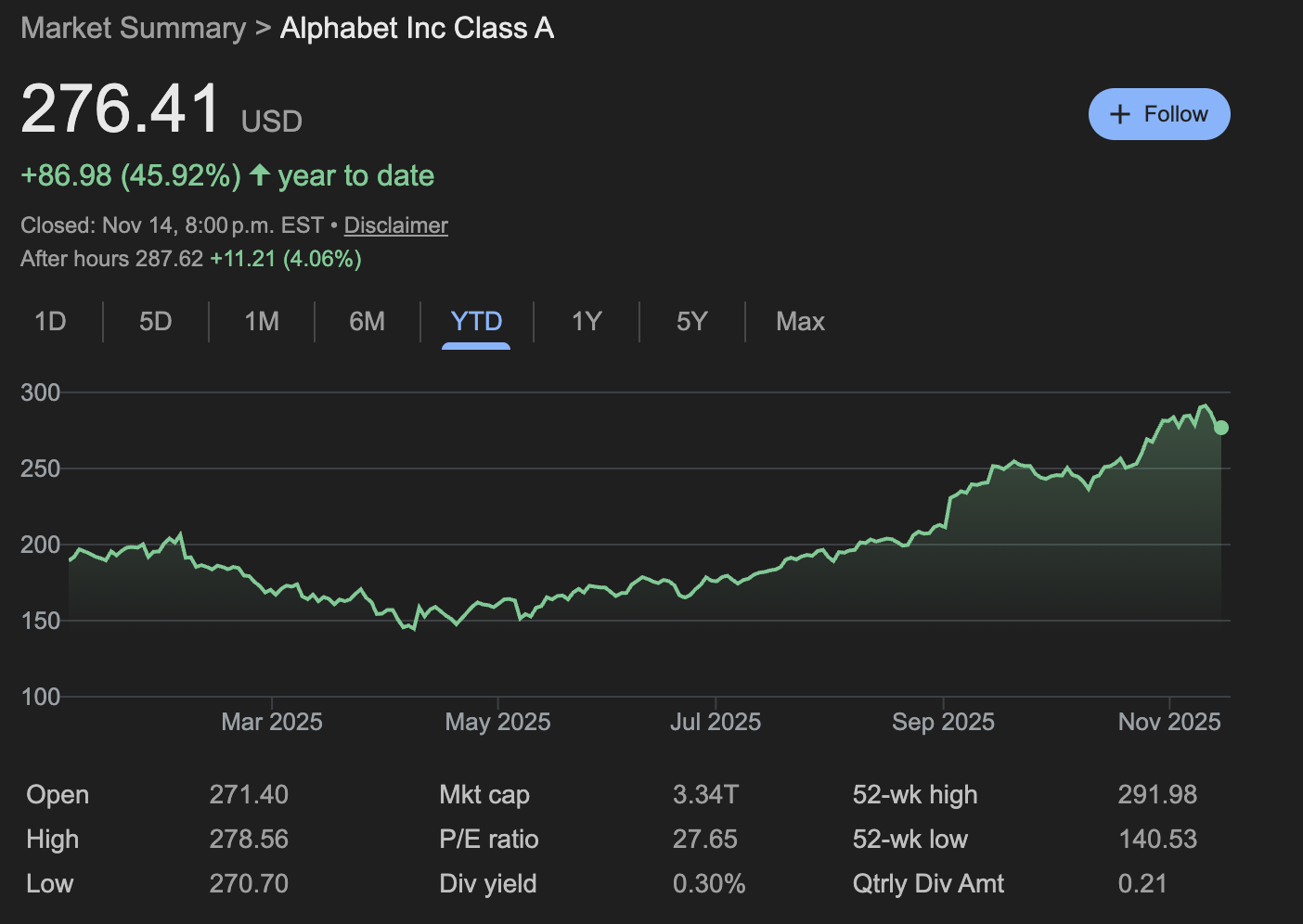The height and width of the screenshot is (924, 1303).
Task: Click the 52-wk high value
Action: [1157, 795]
